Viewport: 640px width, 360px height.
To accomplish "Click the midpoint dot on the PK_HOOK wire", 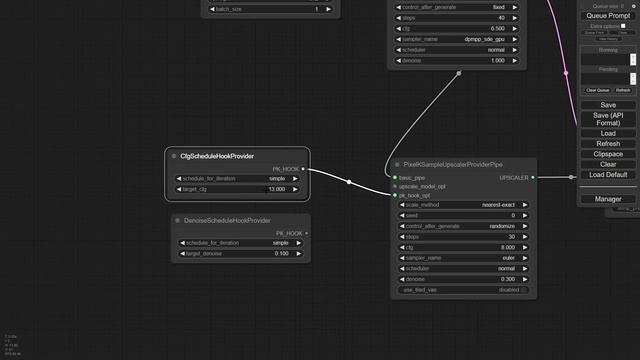I will [349, 182].
